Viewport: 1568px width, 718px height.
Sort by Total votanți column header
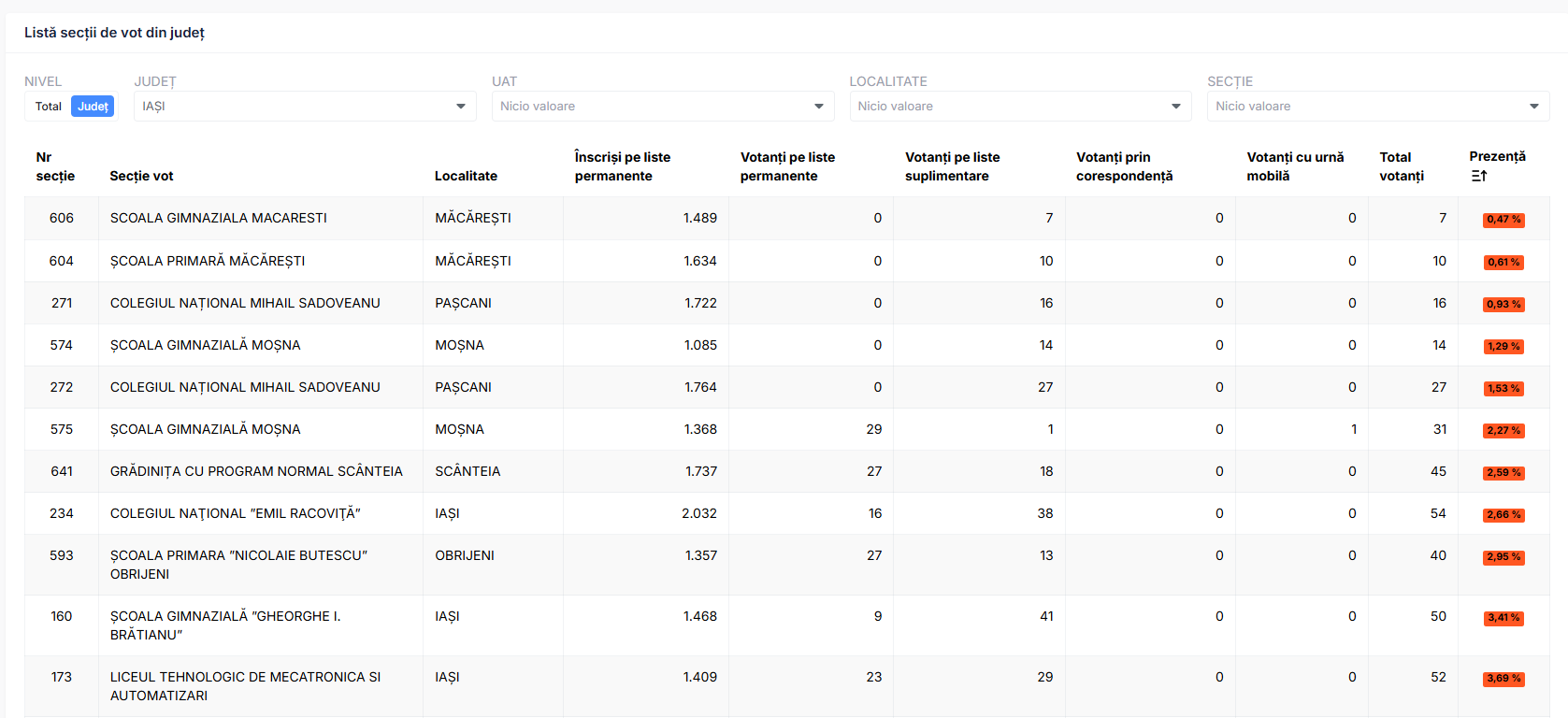[1402, 166]
